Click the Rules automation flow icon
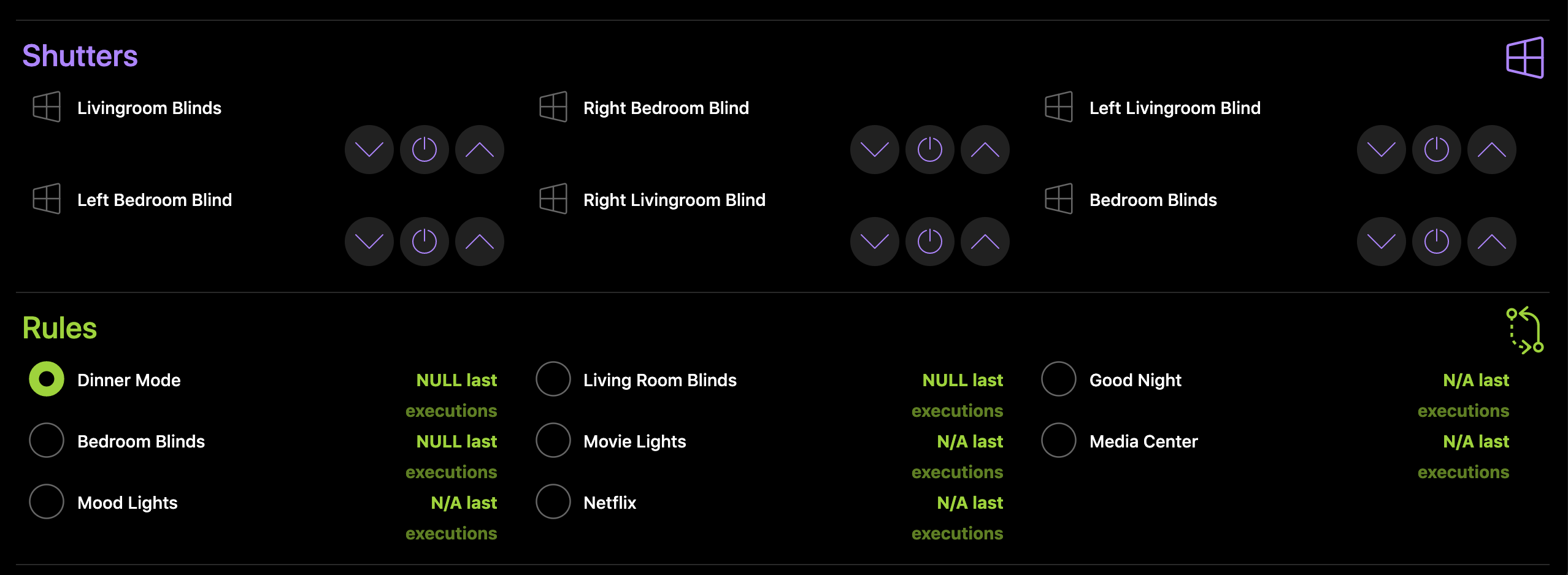This screenshot has height=575, width=1568. click(1524, 330)
